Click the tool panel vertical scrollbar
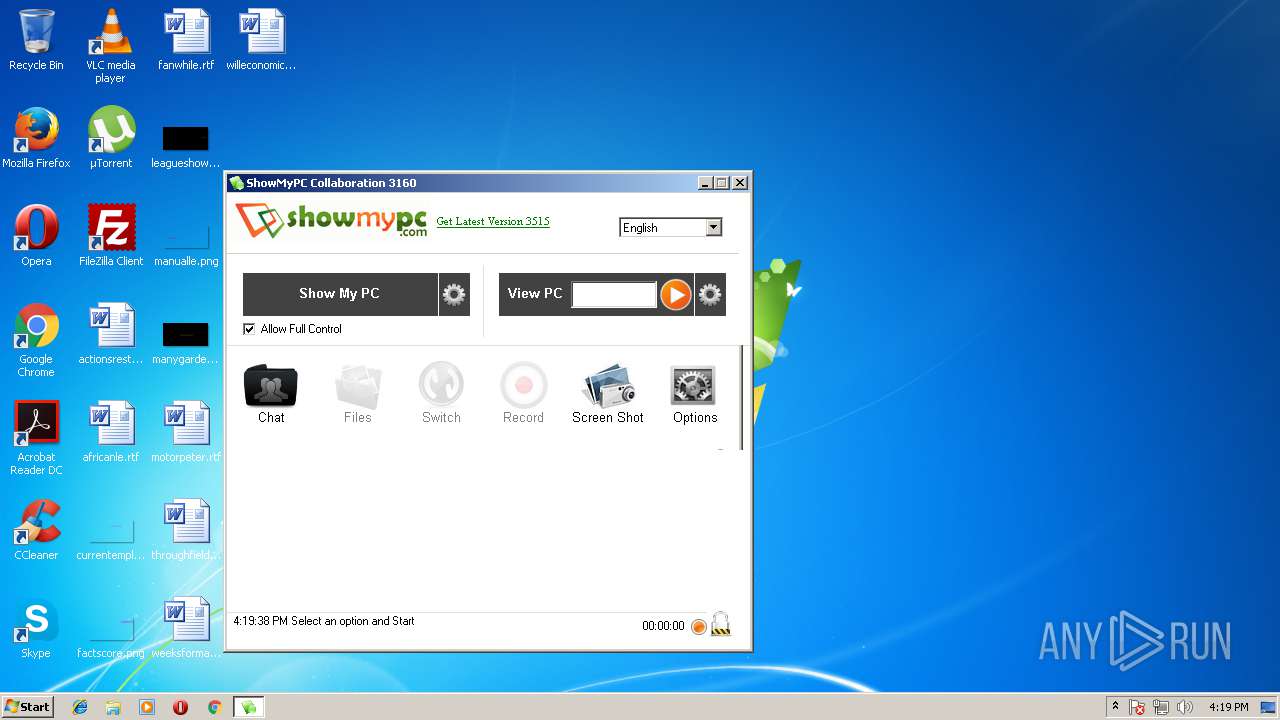 coord(742,397)
